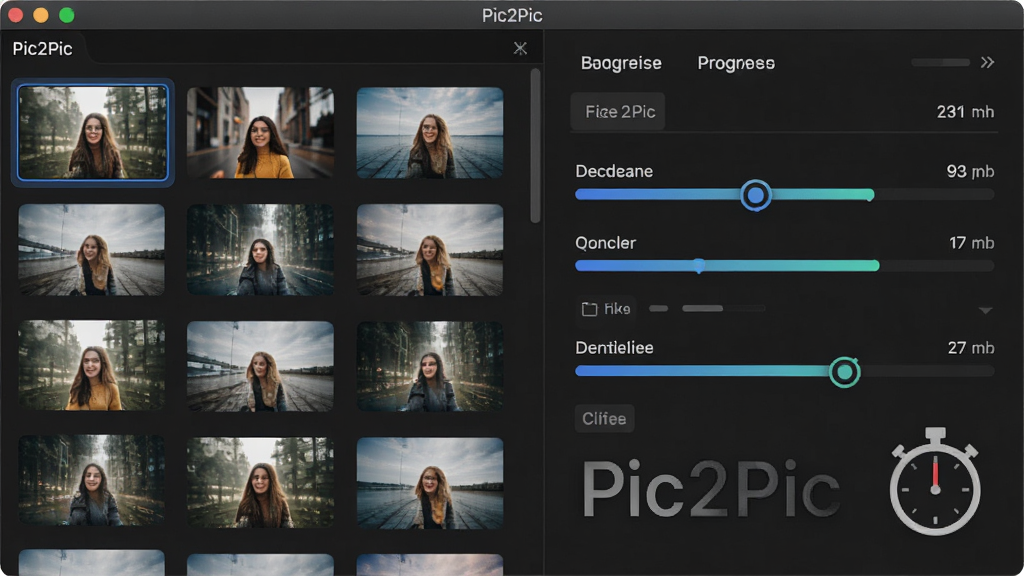Click the Fice 2Pic button
The width and height of the screenshot is (1024, 576).
(619, 112)
